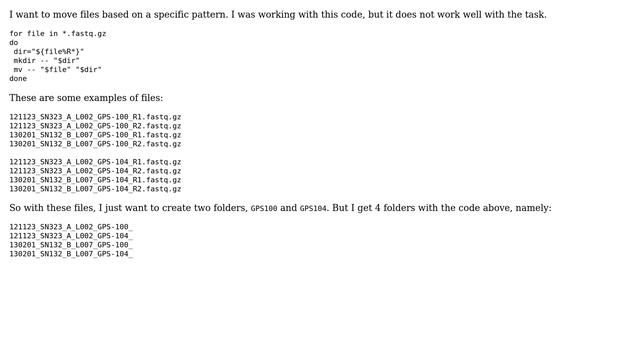
Task: Click the dir="${file%R*}" code line
Action: click(x=49, y=52)
